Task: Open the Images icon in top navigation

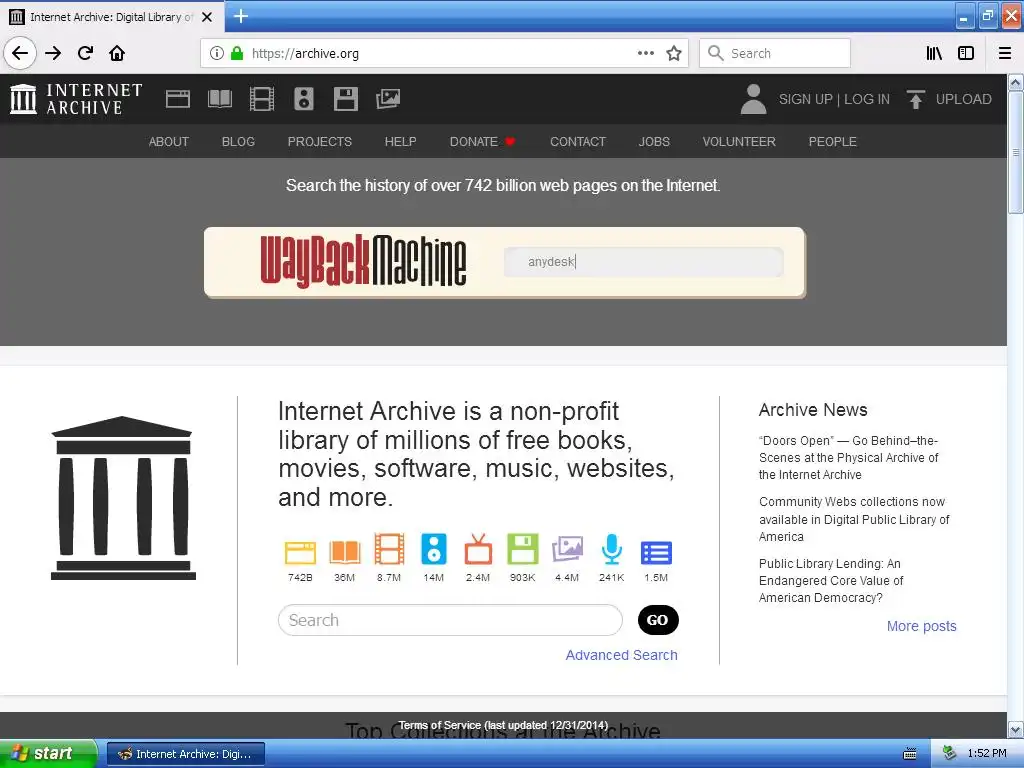Action: coord(388,99)
